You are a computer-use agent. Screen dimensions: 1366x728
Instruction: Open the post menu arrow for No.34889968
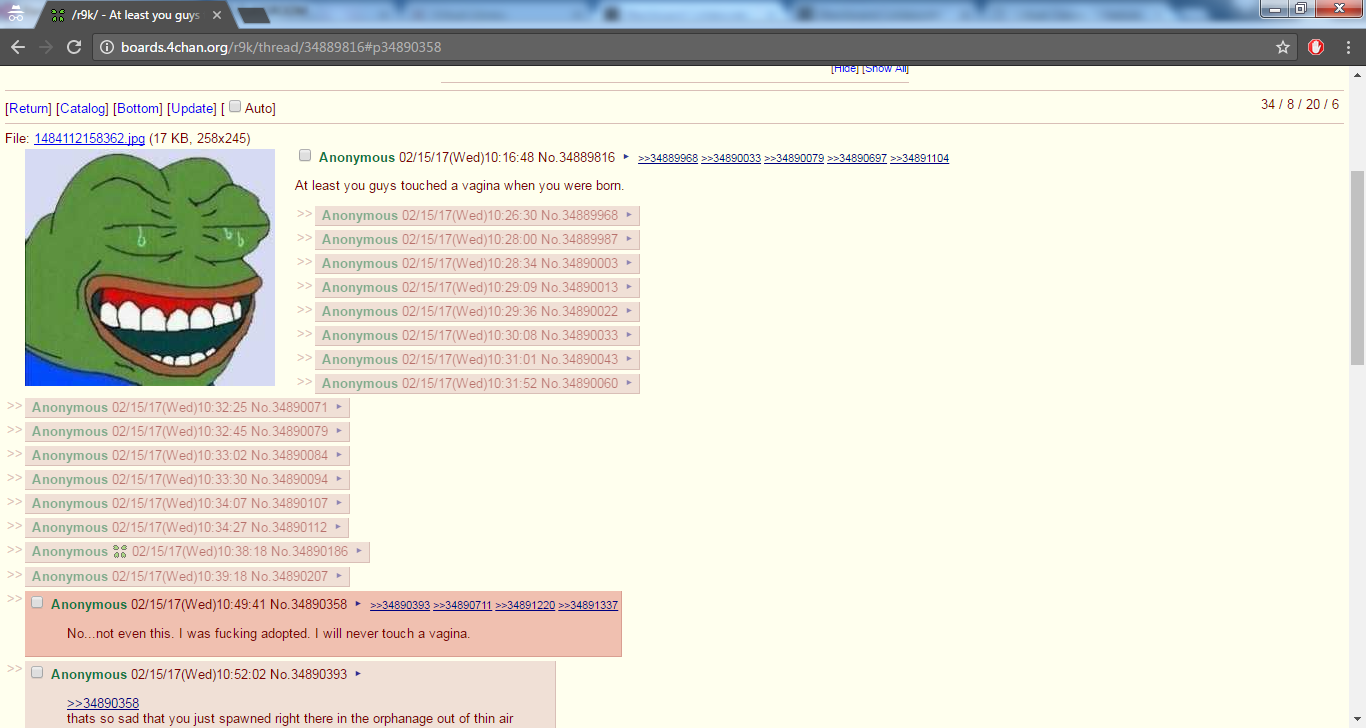click(629, 215)
